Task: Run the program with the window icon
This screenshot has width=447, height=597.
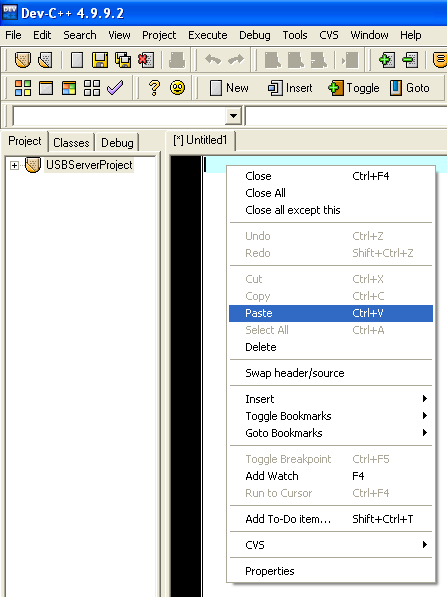Action: pos(46,88)
